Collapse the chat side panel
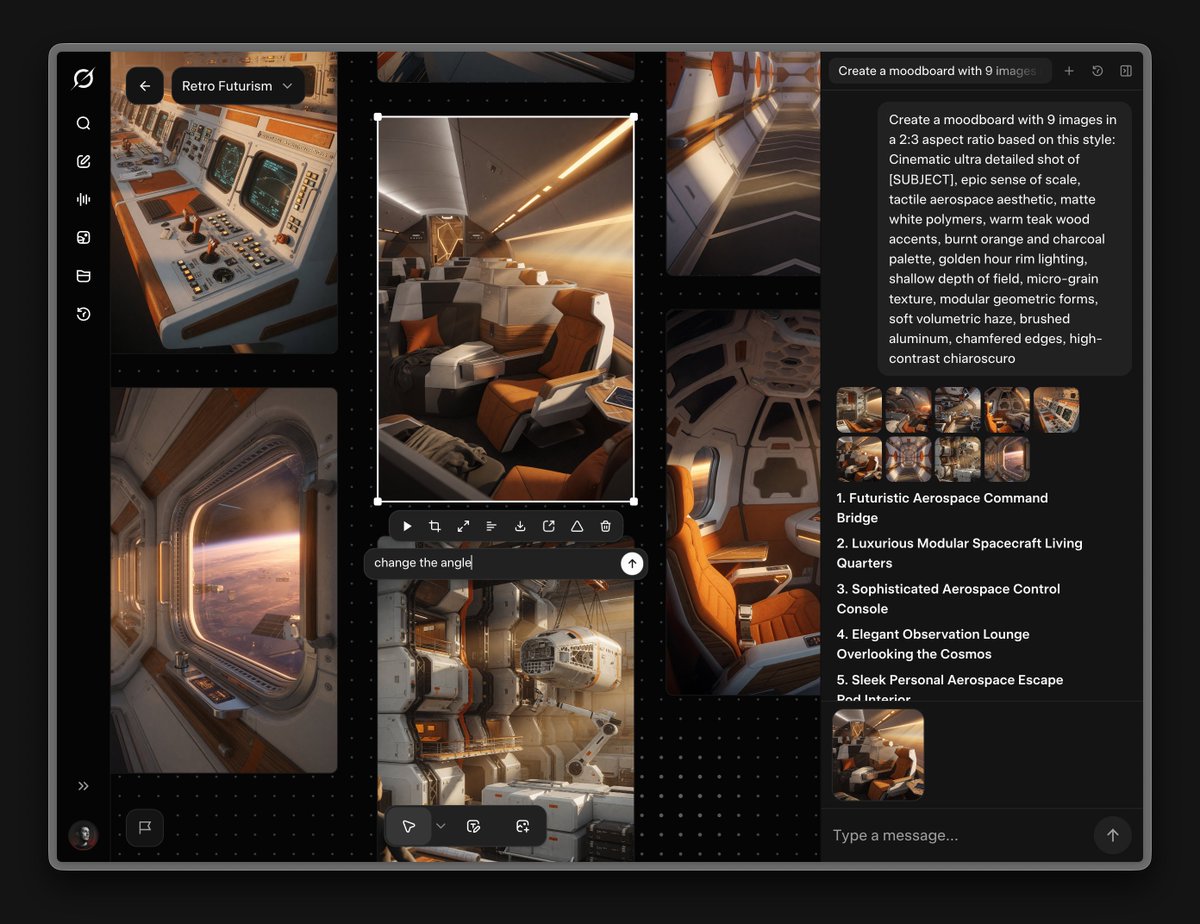The width and height of the screenshot is (1200, 924). pyautogui.click(x=1126, y=71)
